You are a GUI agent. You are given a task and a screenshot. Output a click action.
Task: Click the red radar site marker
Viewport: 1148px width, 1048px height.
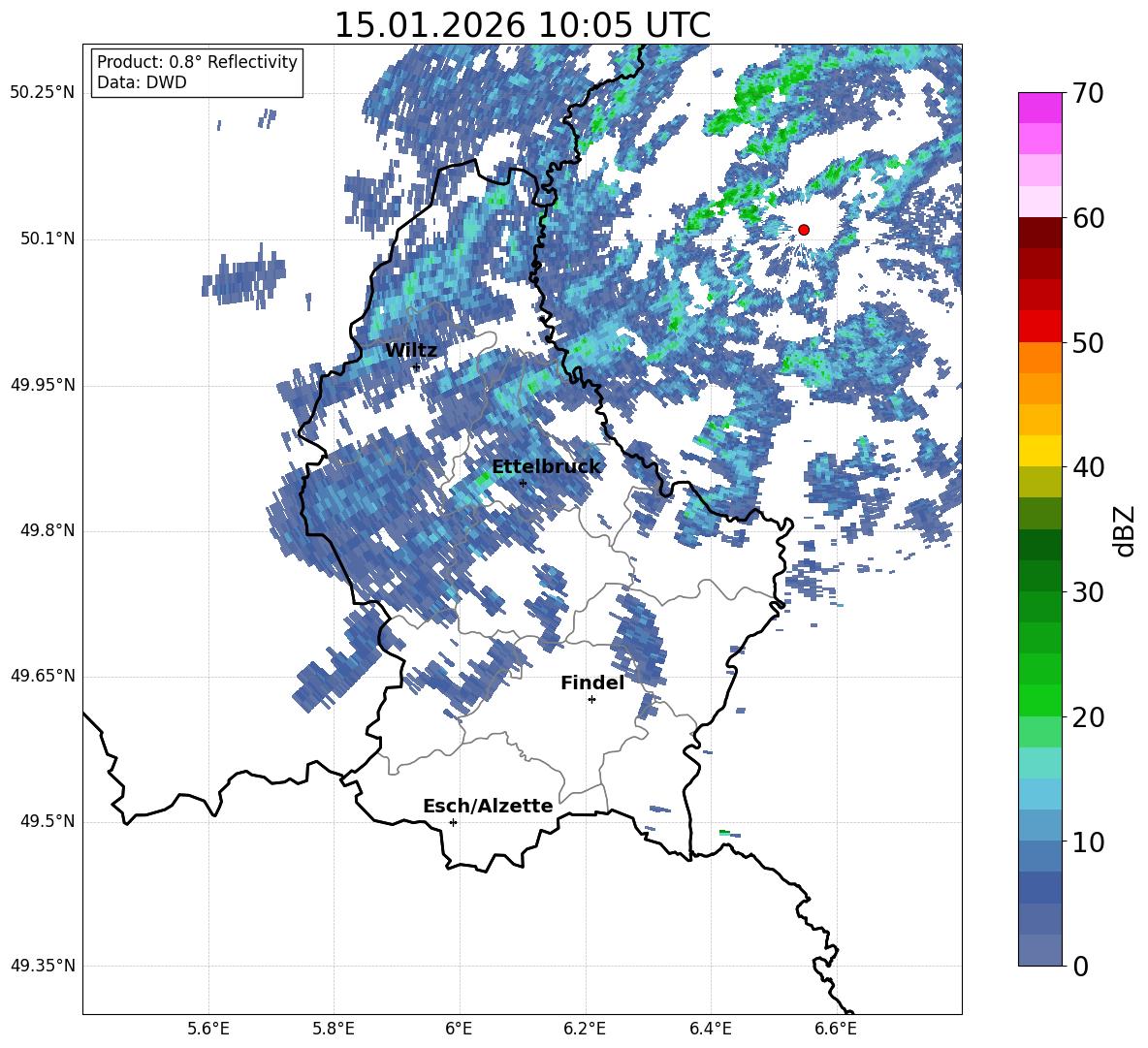point(803,230)
